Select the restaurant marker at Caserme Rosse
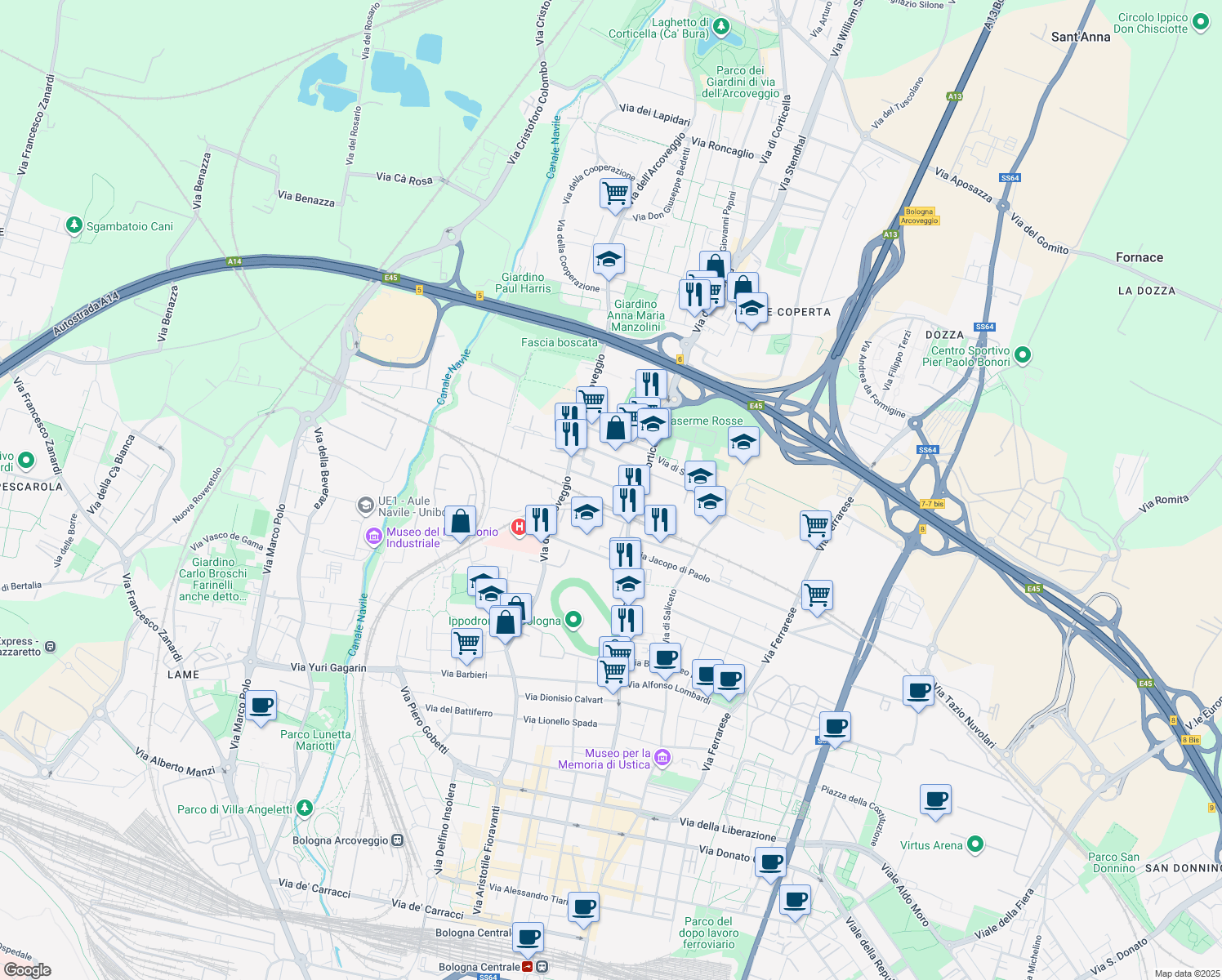Viewport: 1222px width, 980px height. 651,381
